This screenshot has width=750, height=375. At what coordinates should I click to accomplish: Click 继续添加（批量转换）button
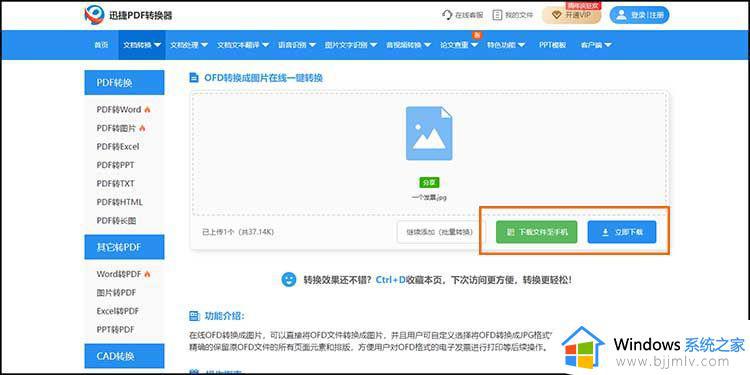tap(440, 232)
